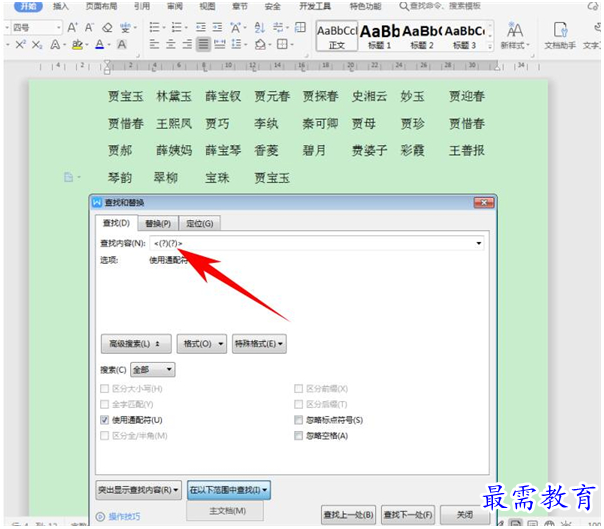Click the distributed alignment icon
This screenshot has width=604, height=529.
(x=220, y=45)
